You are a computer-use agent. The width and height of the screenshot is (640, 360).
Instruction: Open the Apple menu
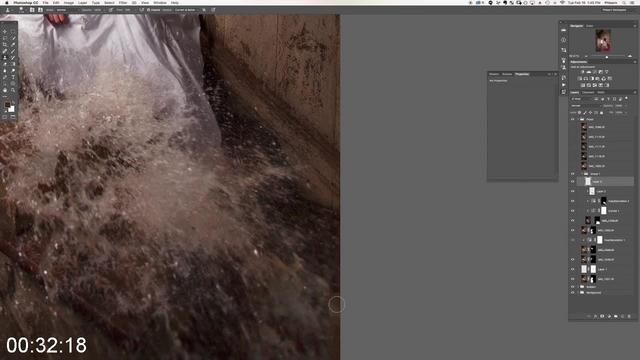point(6,2)
